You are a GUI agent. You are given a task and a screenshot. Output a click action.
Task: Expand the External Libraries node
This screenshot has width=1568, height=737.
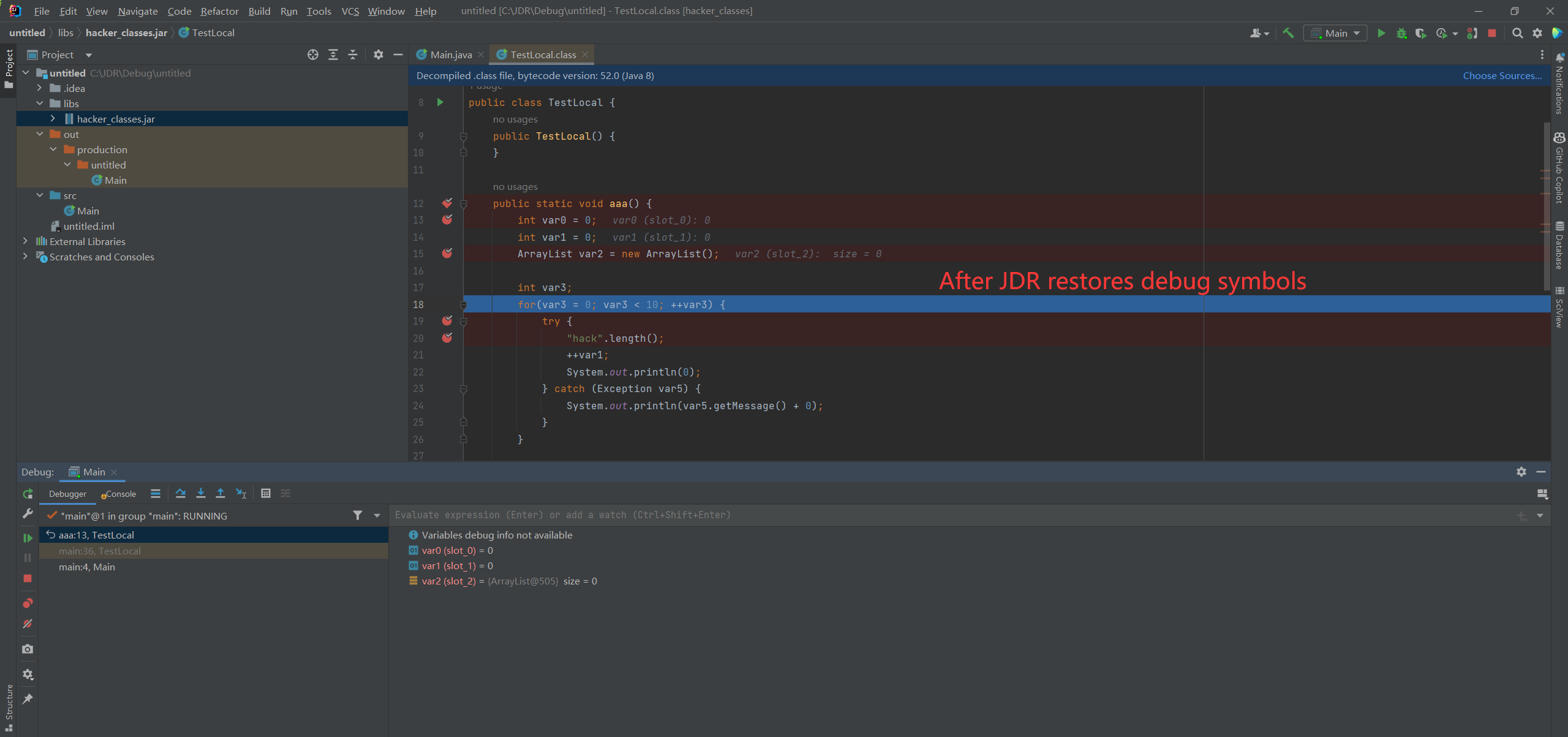(25, 241)
